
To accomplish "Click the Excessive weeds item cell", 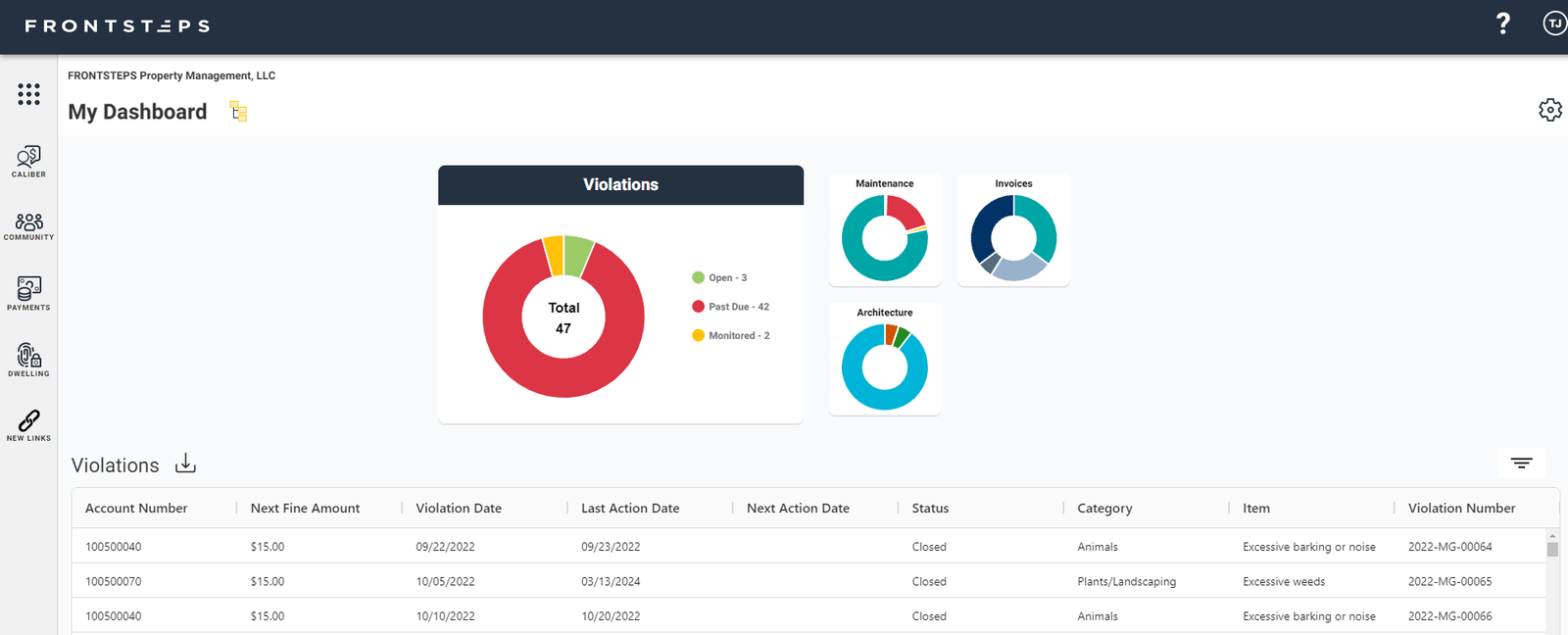I will [x=1284, y=582].
